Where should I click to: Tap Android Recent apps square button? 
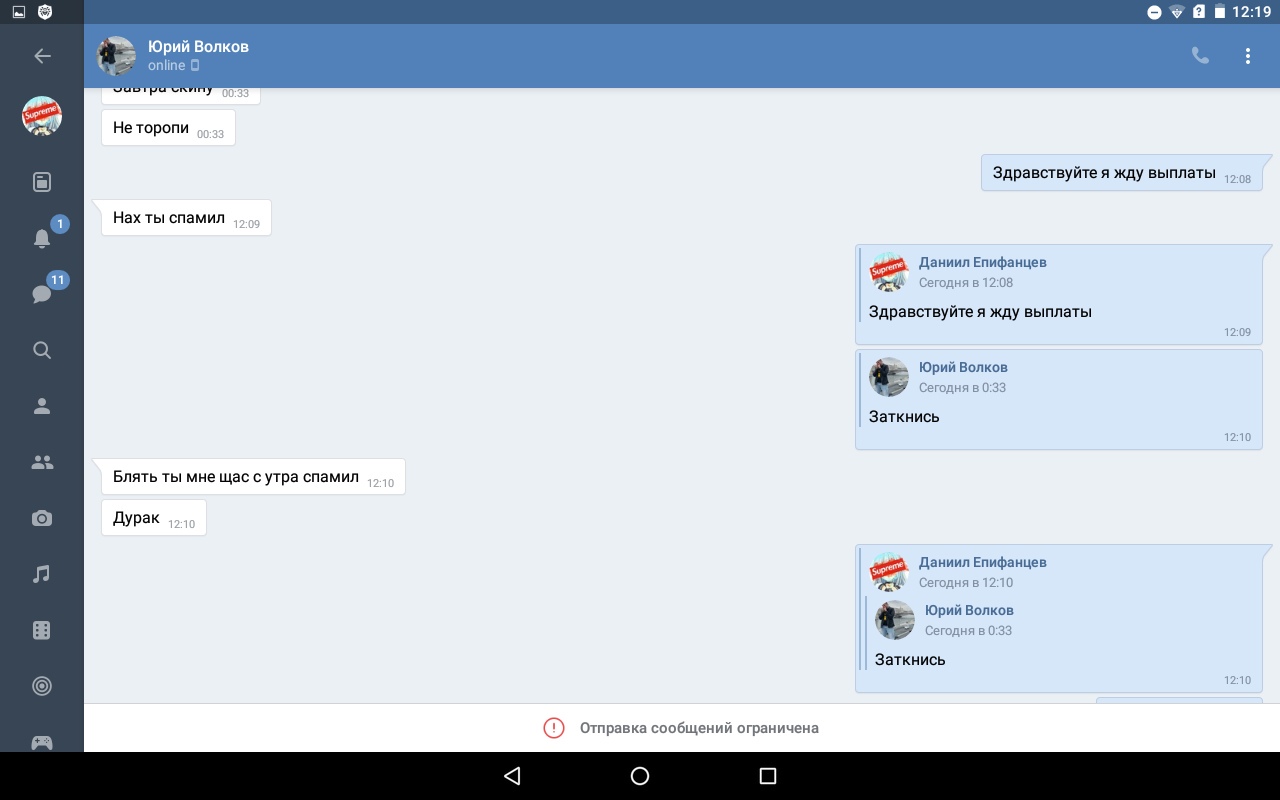click(768, 776)
